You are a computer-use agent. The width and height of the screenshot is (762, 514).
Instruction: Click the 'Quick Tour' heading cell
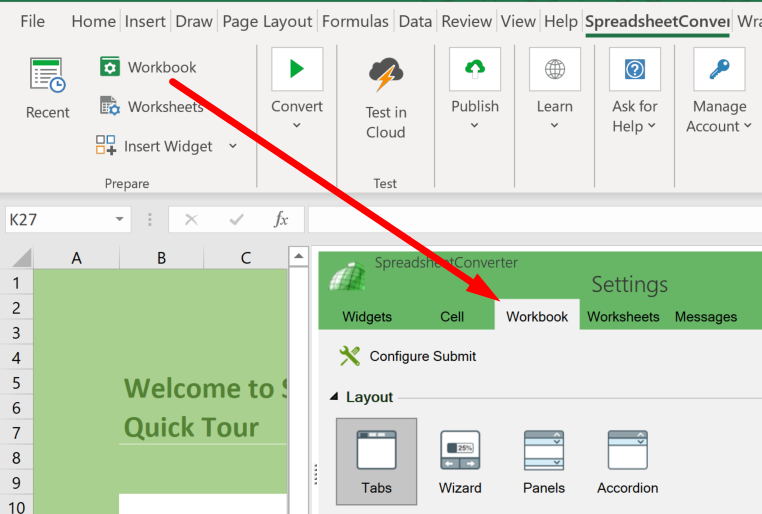coord(191,427)
